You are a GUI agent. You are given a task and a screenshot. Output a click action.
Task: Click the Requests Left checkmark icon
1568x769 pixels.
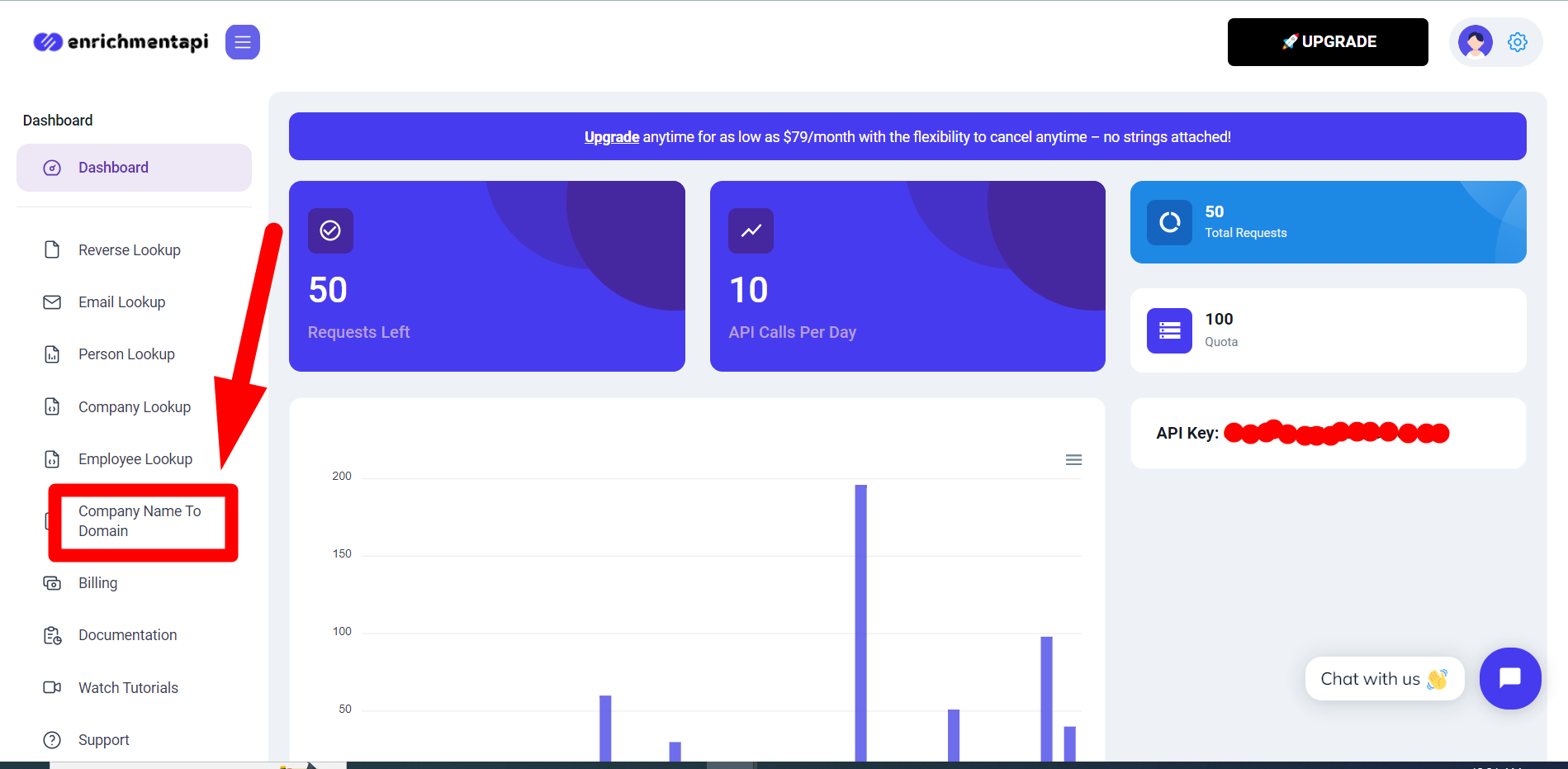pos(330,230)
